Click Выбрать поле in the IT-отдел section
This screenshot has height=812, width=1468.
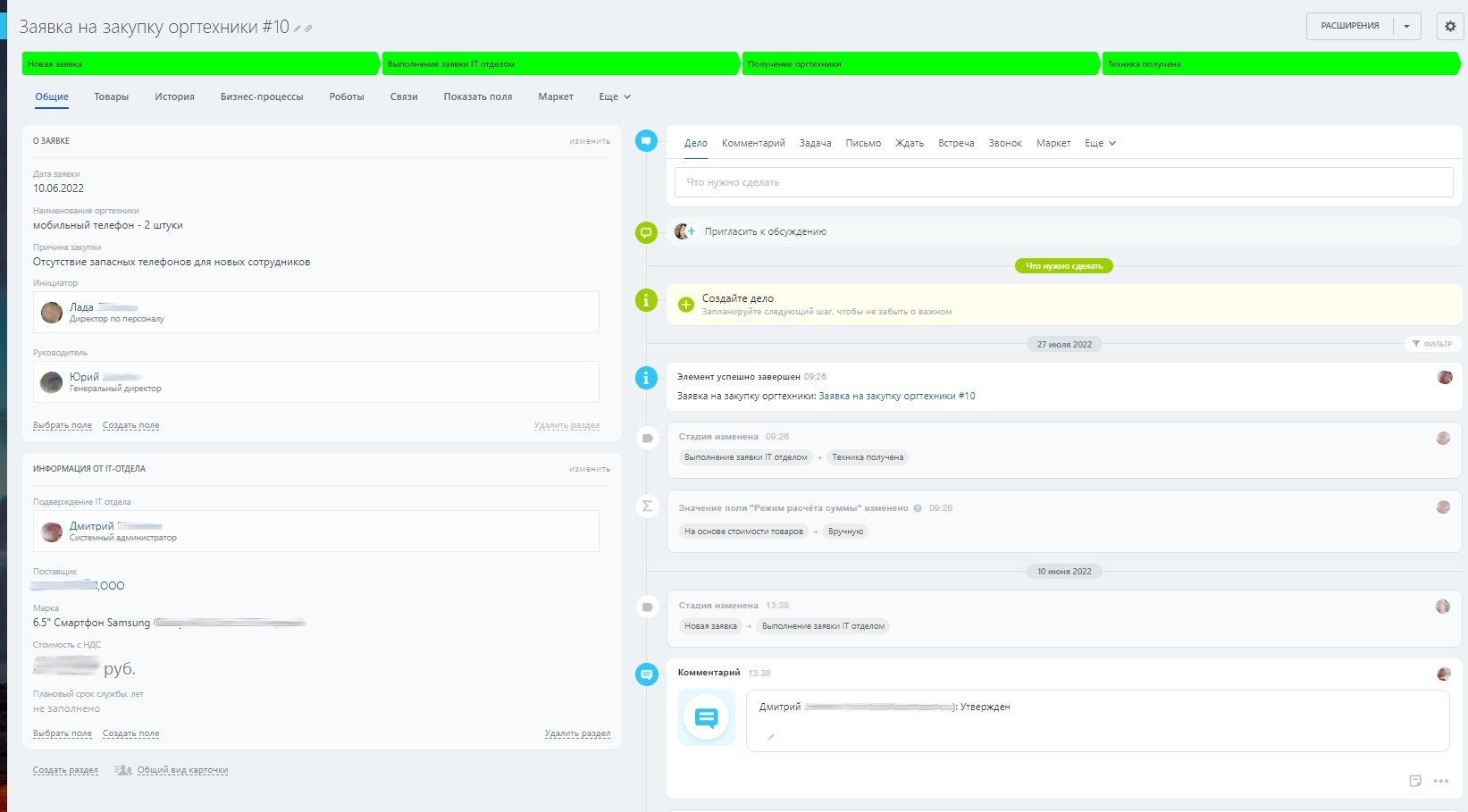click(x=63, y=733)
